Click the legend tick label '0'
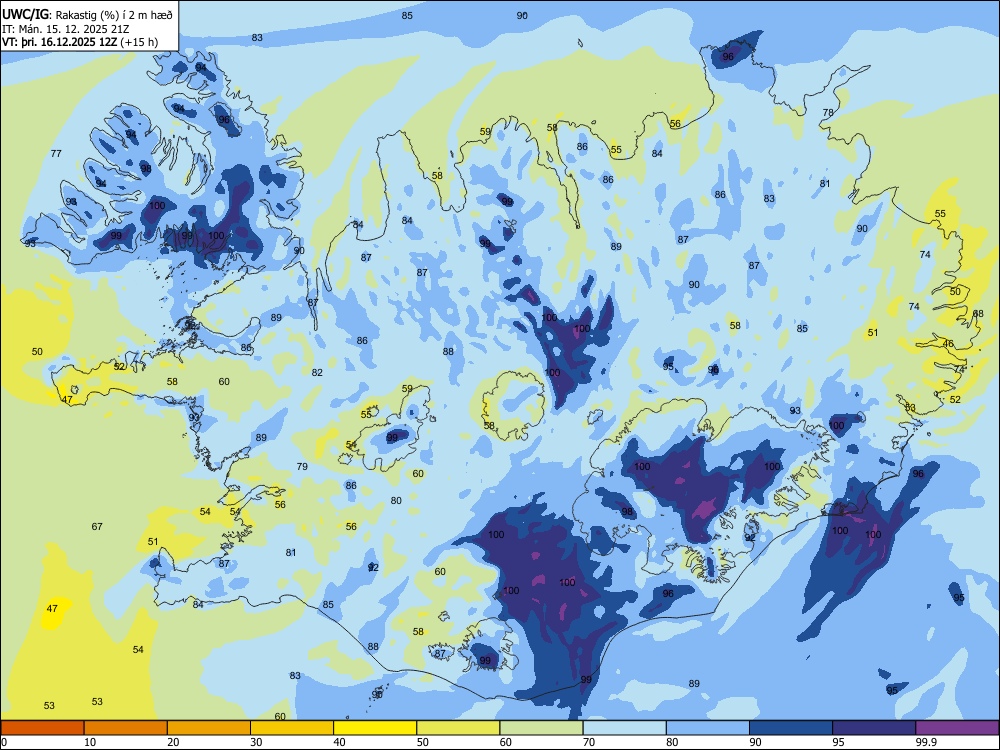Screen dimensions: 1000x750 pos(4,742)
